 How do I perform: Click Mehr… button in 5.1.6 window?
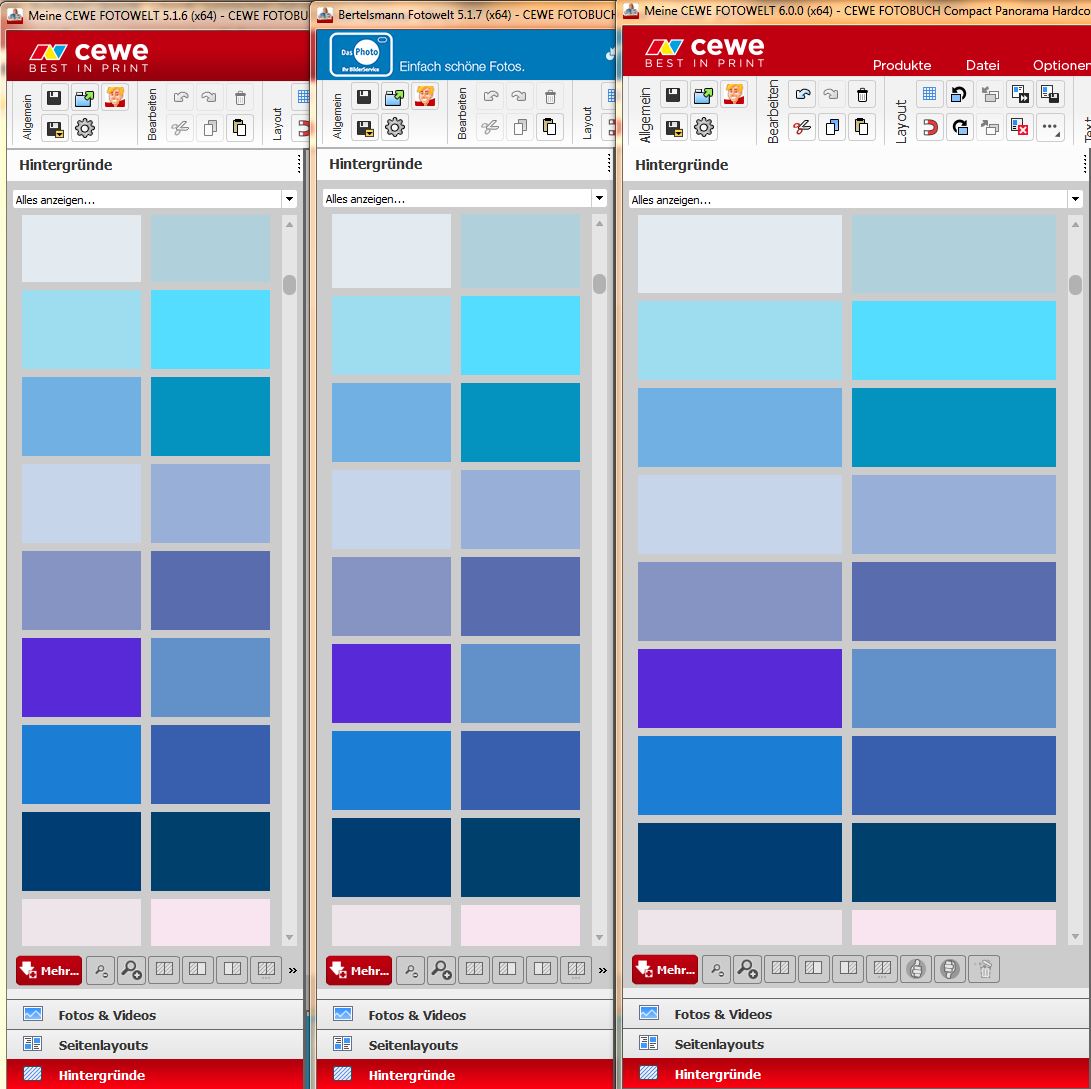49,970
